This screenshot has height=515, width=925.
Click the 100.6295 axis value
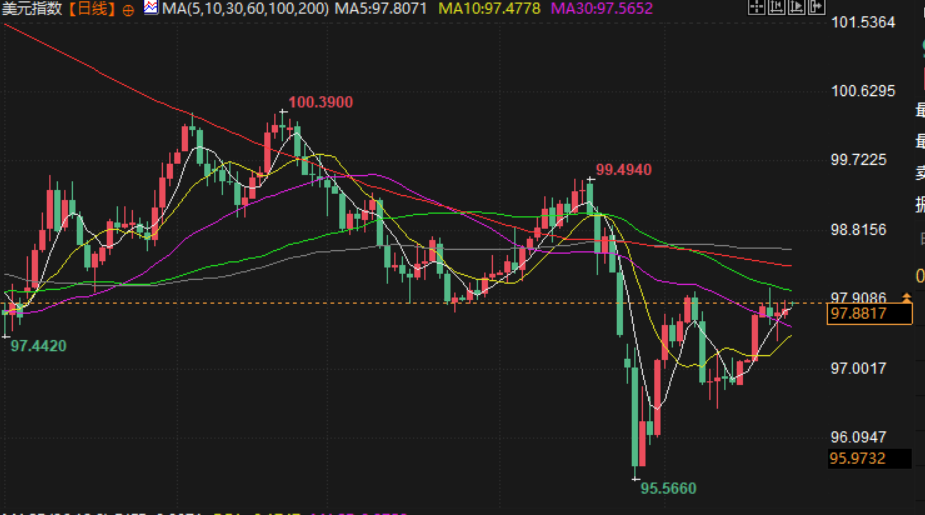tap(863, 91)
